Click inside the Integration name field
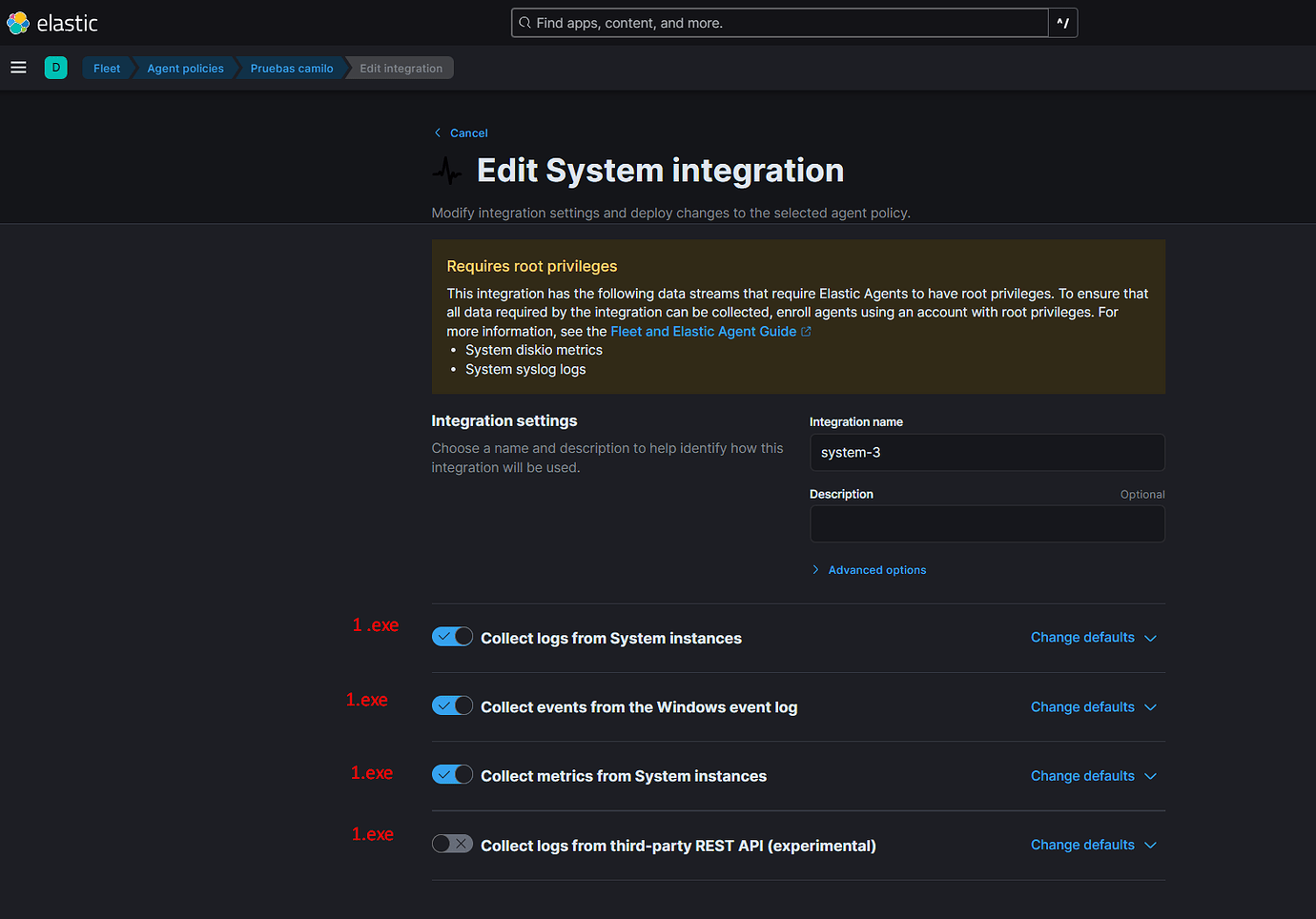Screen dimensions: 1316x919 [987, 452]
